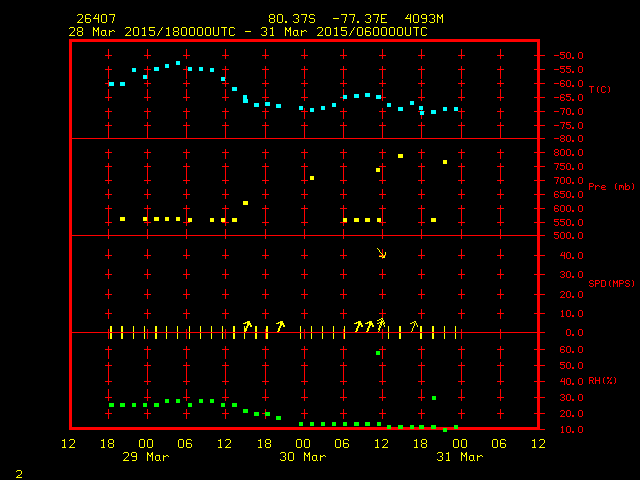Click the 700.0 pressure tick label

pyautogui.click(x=568, y=180)
